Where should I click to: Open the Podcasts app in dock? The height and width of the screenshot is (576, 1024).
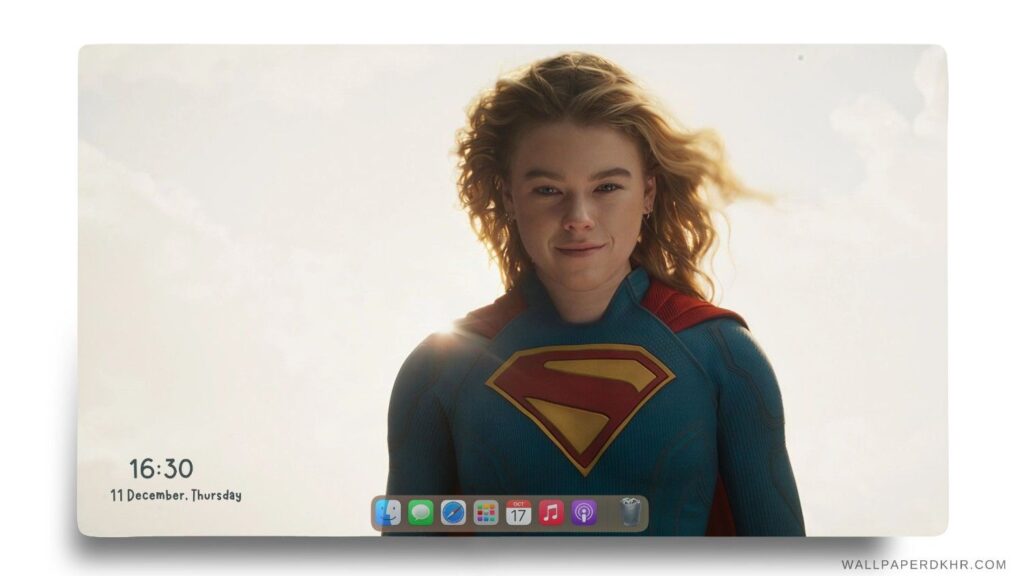tap(584, 513)
